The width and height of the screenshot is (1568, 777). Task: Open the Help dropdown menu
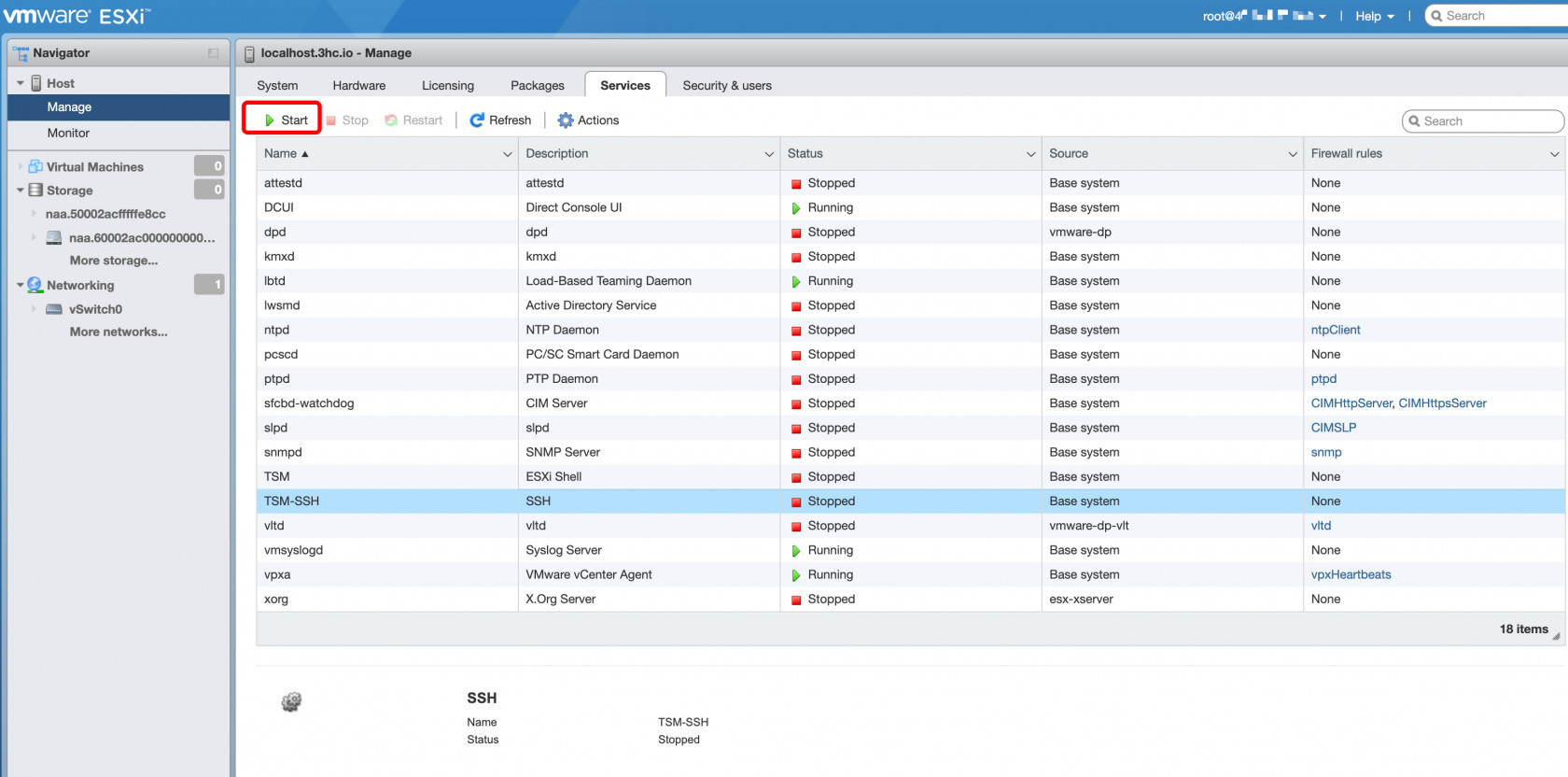click(1374, 16)
